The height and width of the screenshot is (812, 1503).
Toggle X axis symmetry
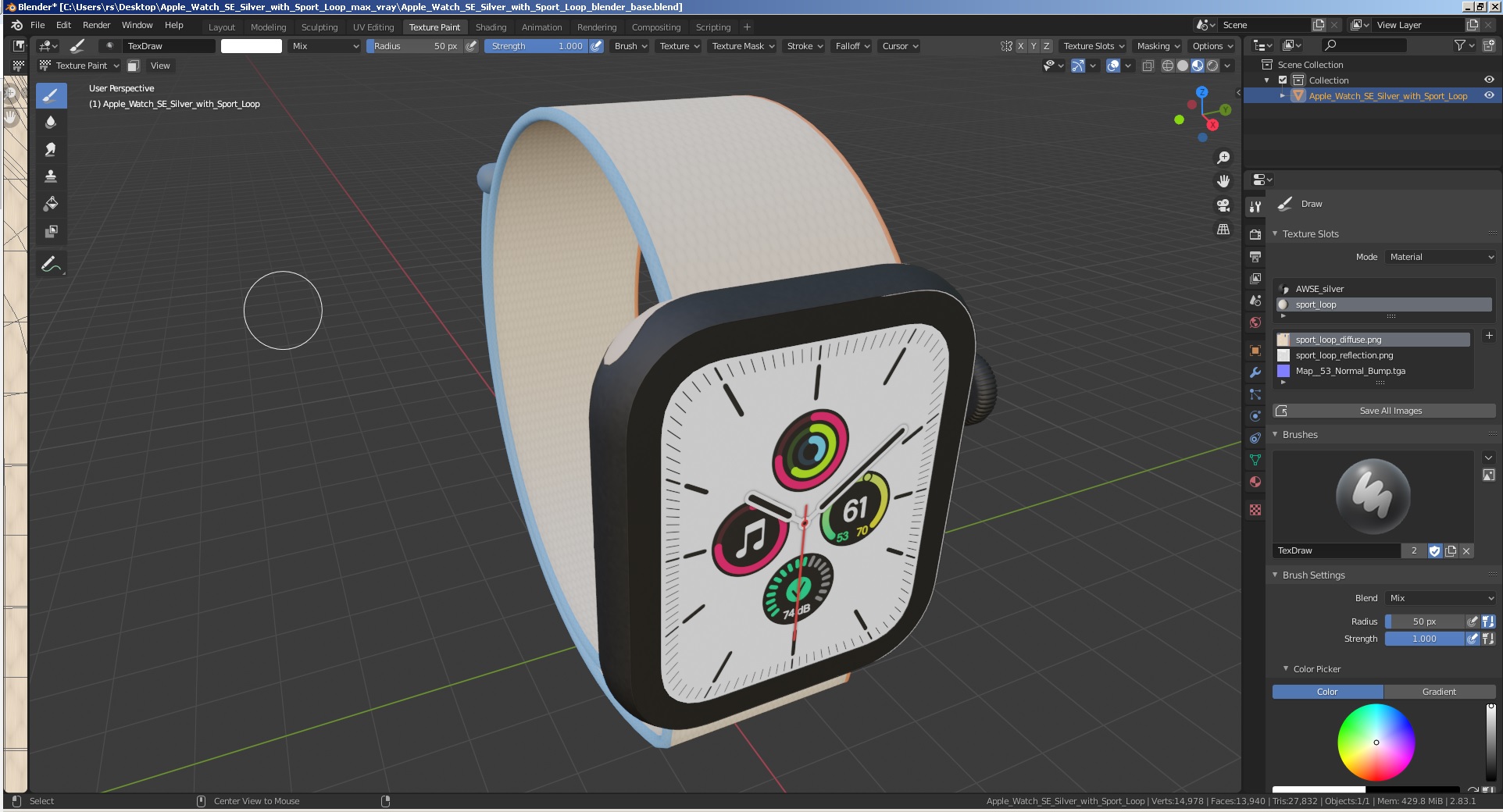point(1020,46)
